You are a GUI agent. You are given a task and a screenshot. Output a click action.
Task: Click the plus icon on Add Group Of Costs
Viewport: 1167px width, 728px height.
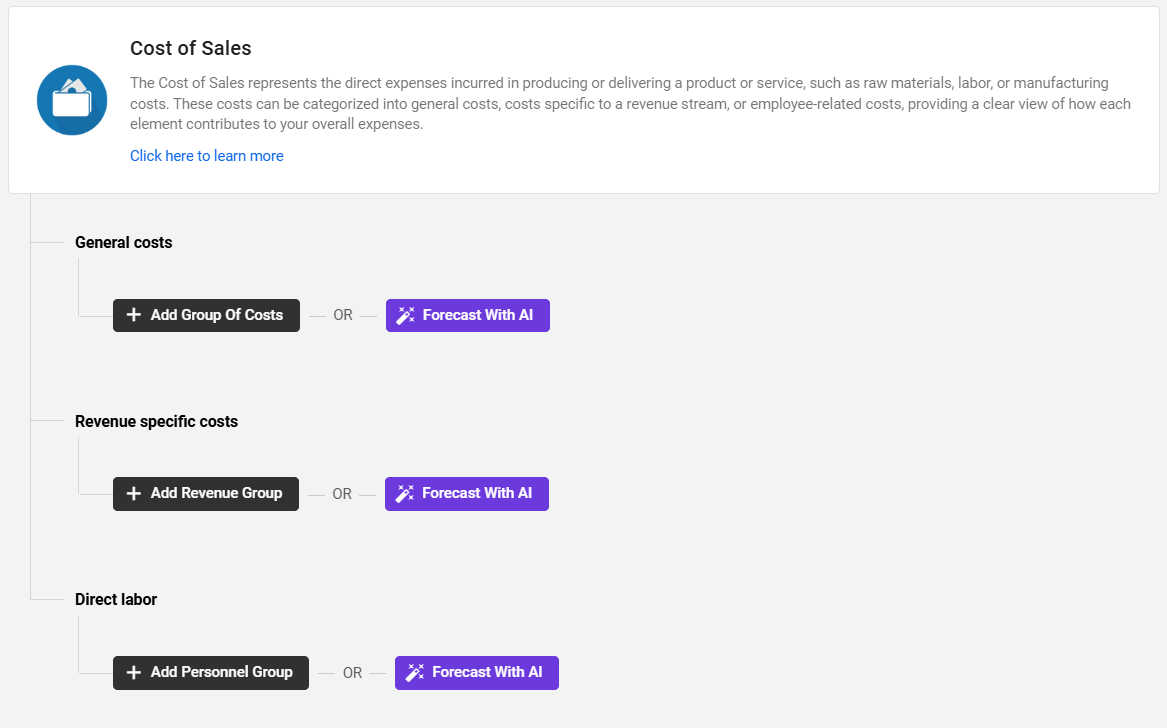click(134, 315)
